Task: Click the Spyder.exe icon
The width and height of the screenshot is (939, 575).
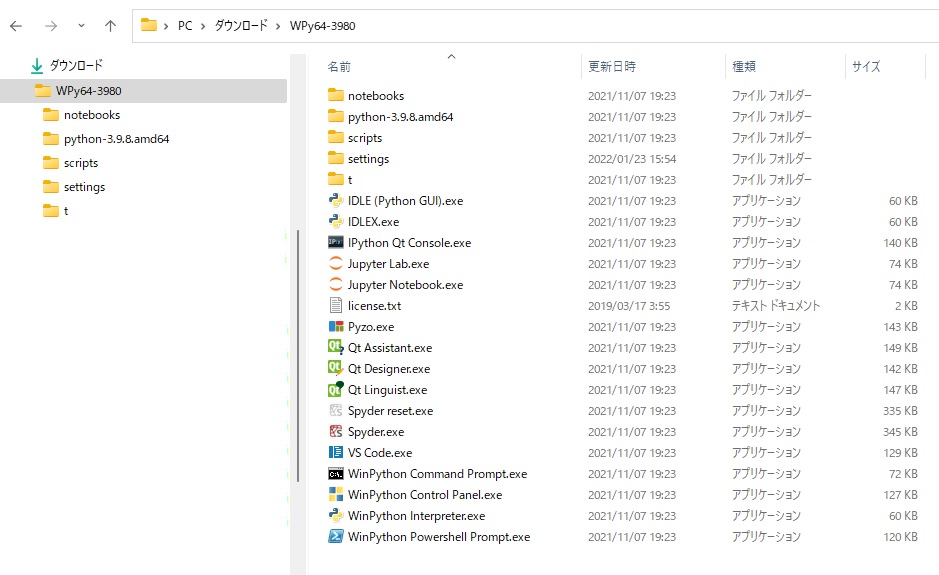Action: (x=336, y=431)
